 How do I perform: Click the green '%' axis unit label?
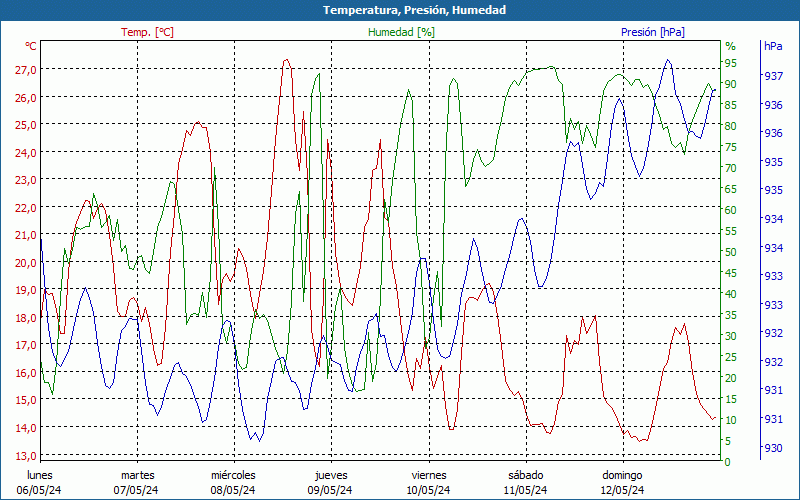pos(731,46)
